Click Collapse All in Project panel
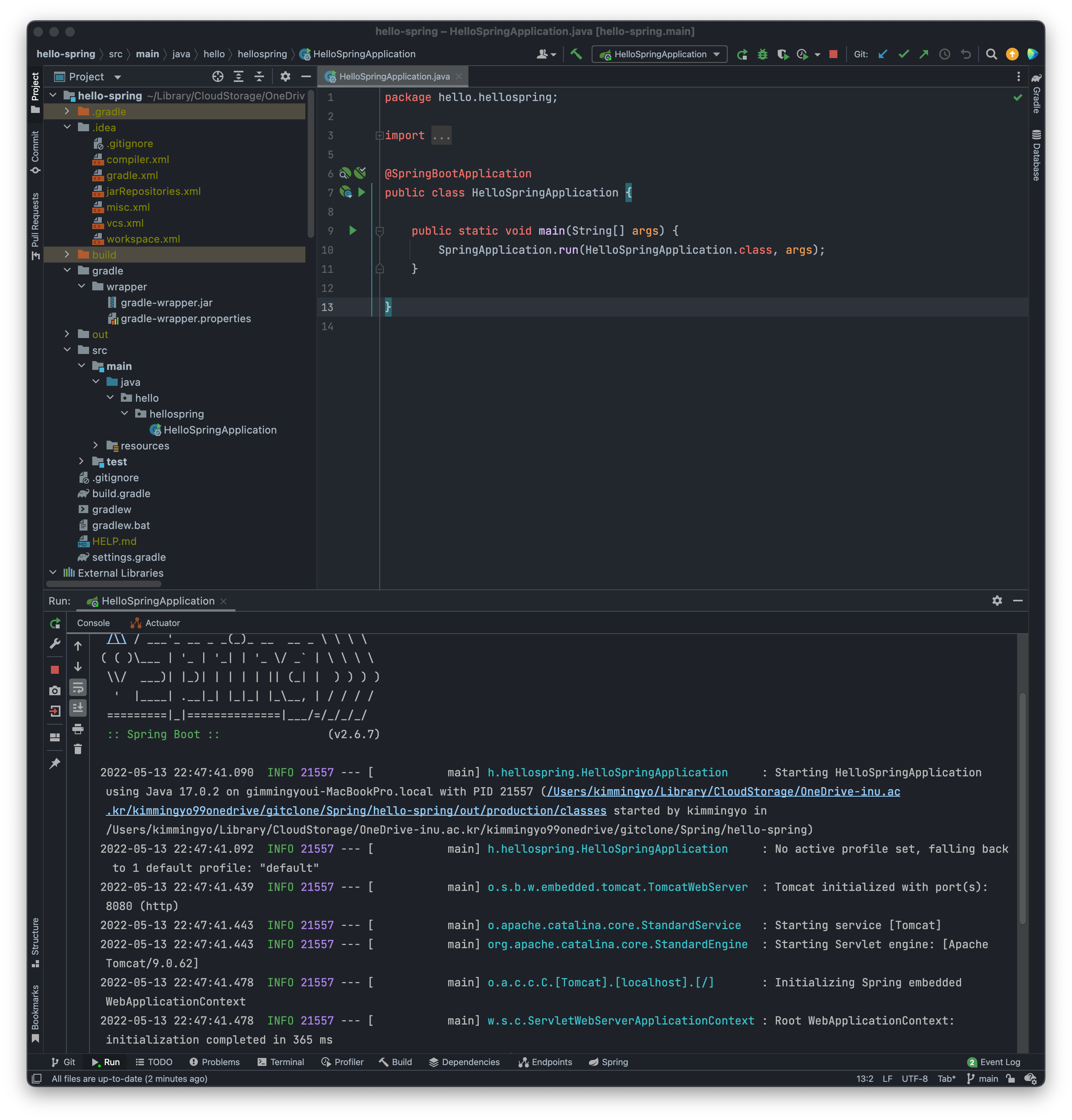Screen dimensions: 1072x1120 259,77
